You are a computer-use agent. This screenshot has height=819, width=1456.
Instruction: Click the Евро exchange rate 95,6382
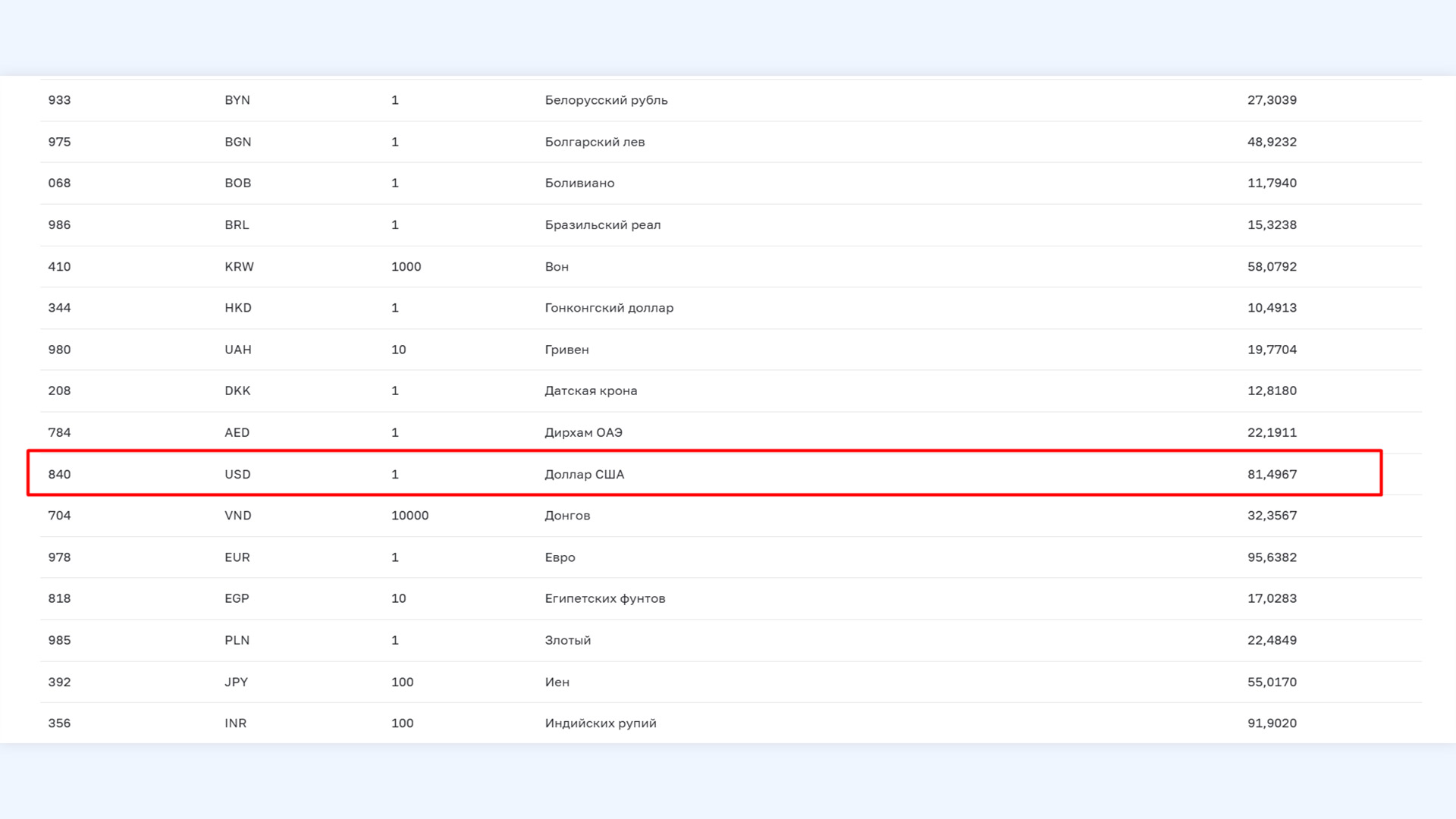(x=1272, y=557)
